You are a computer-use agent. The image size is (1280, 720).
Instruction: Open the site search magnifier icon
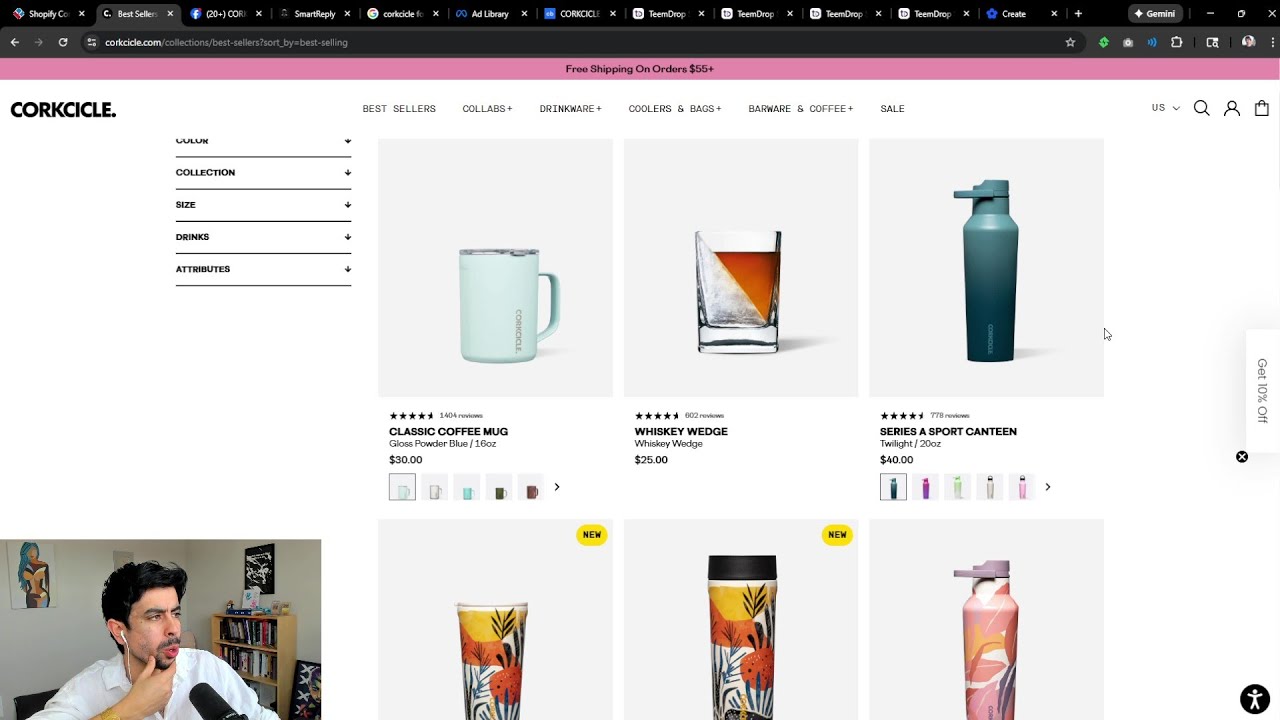[1202, 108]
